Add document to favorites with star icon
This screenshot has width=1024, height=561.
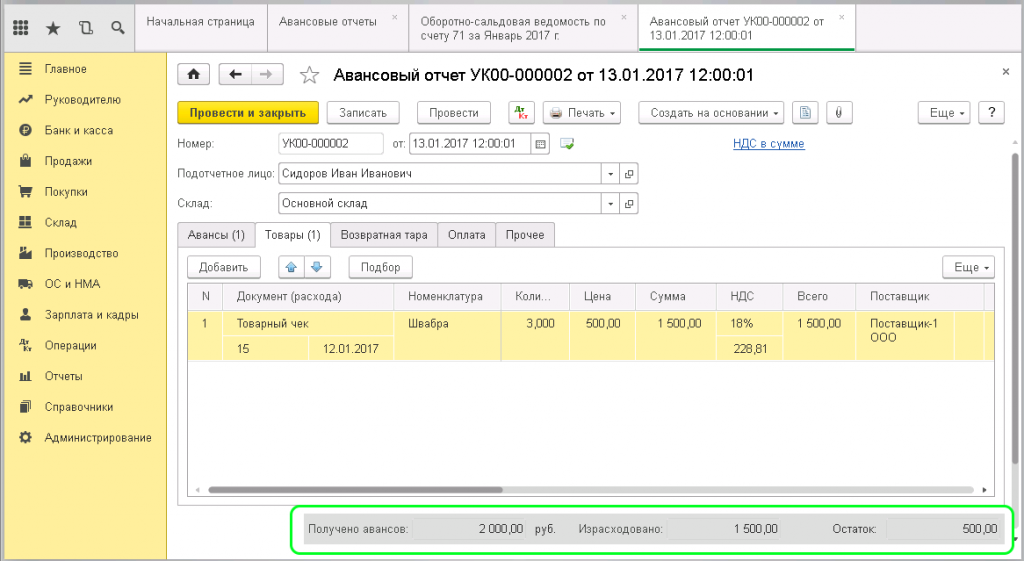coord(310,75)
